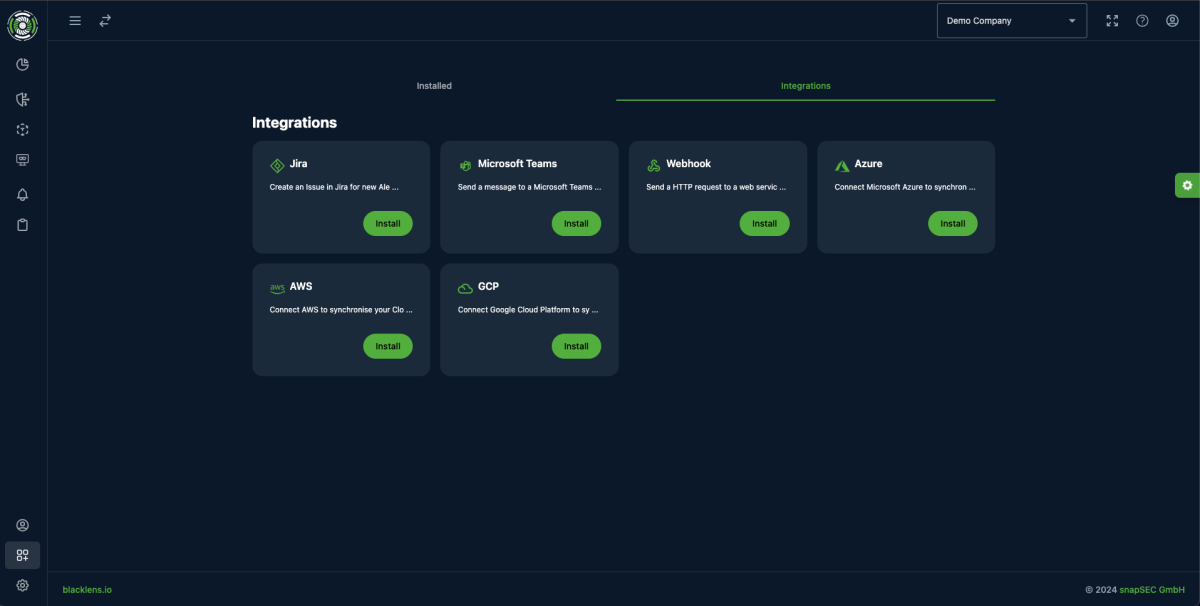Click the green floating gear settings tab
The image size is (1200, 606).
(x=1187, y=185)
